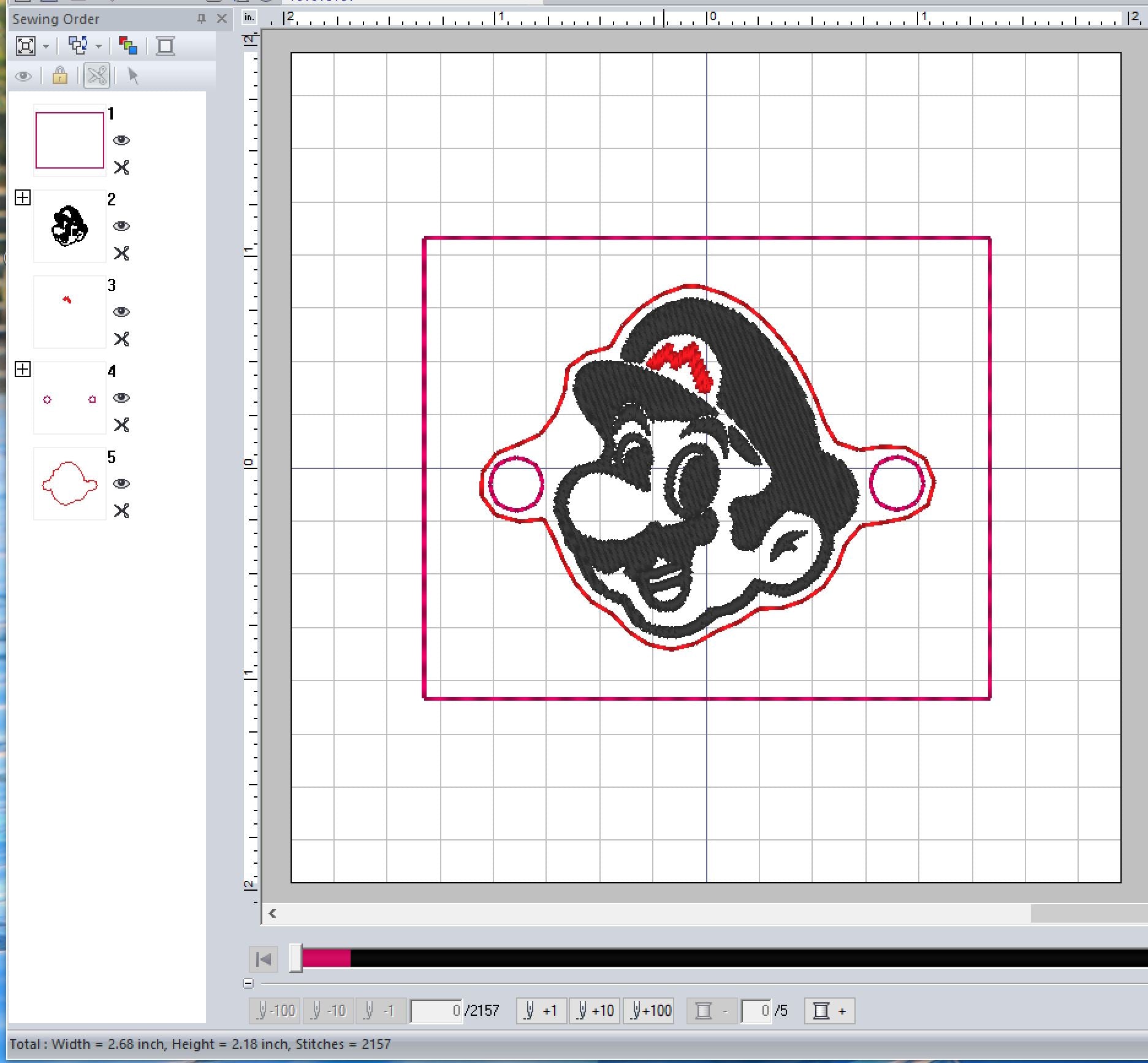
Task: Advance stitch simulation by +100 stitches
Action: [648, 1011]
